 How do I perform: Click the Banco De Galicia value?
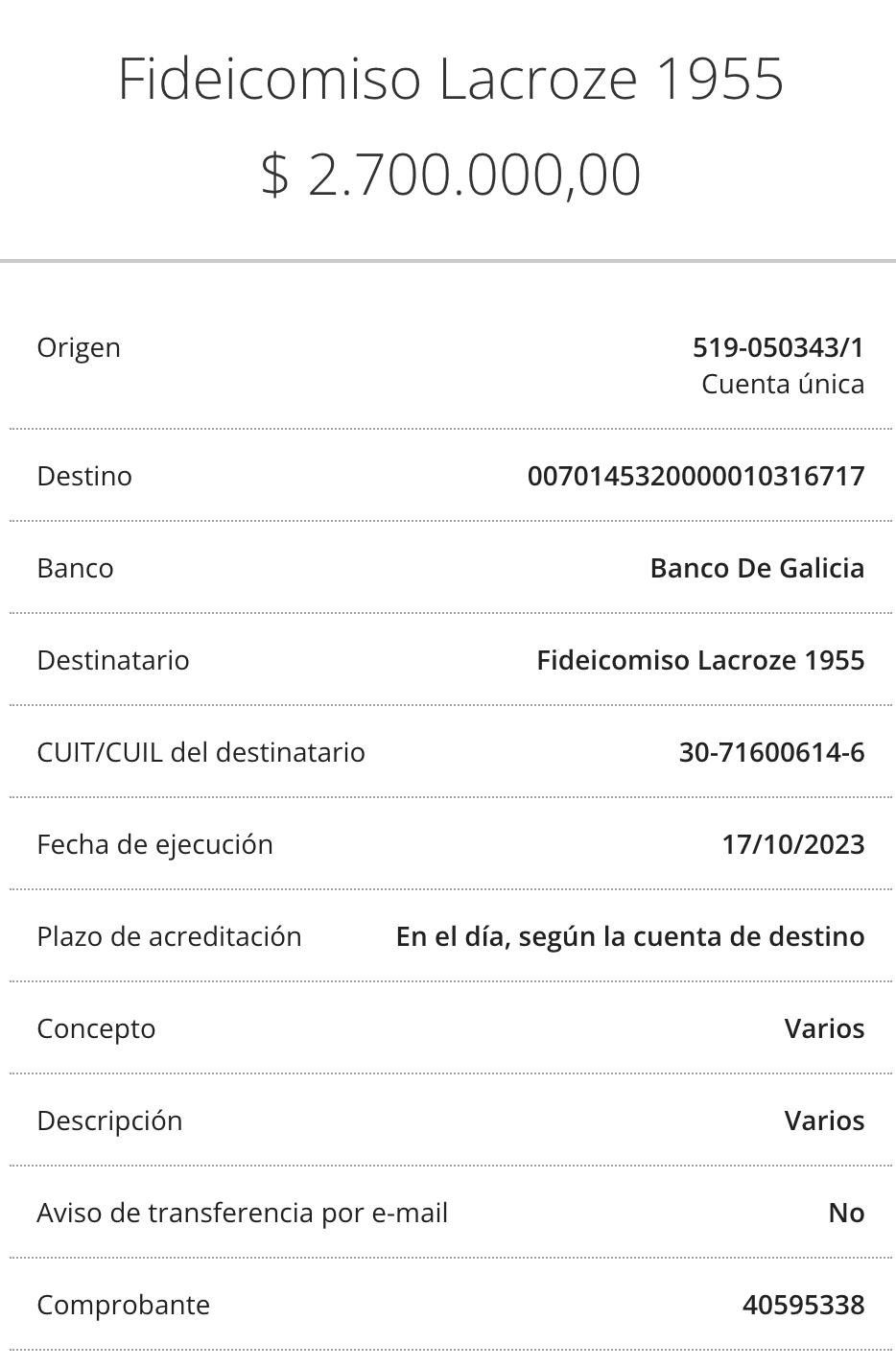757,568
